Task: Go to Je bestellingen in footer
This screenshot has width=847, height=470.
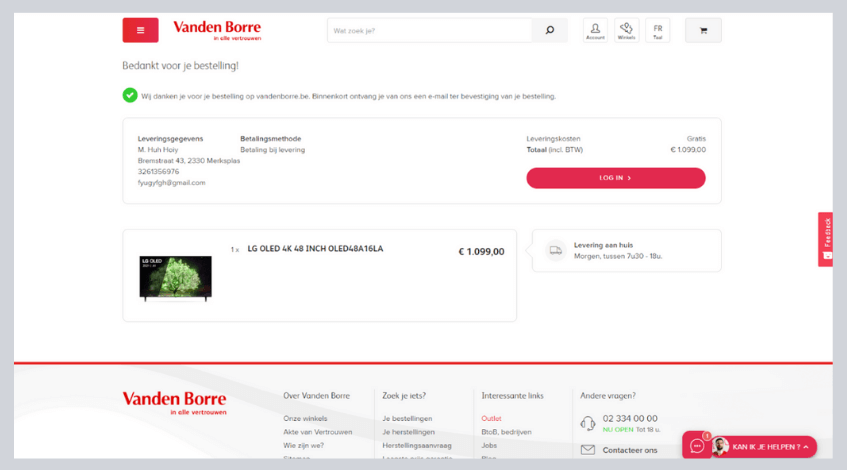Action: [407, 419]
